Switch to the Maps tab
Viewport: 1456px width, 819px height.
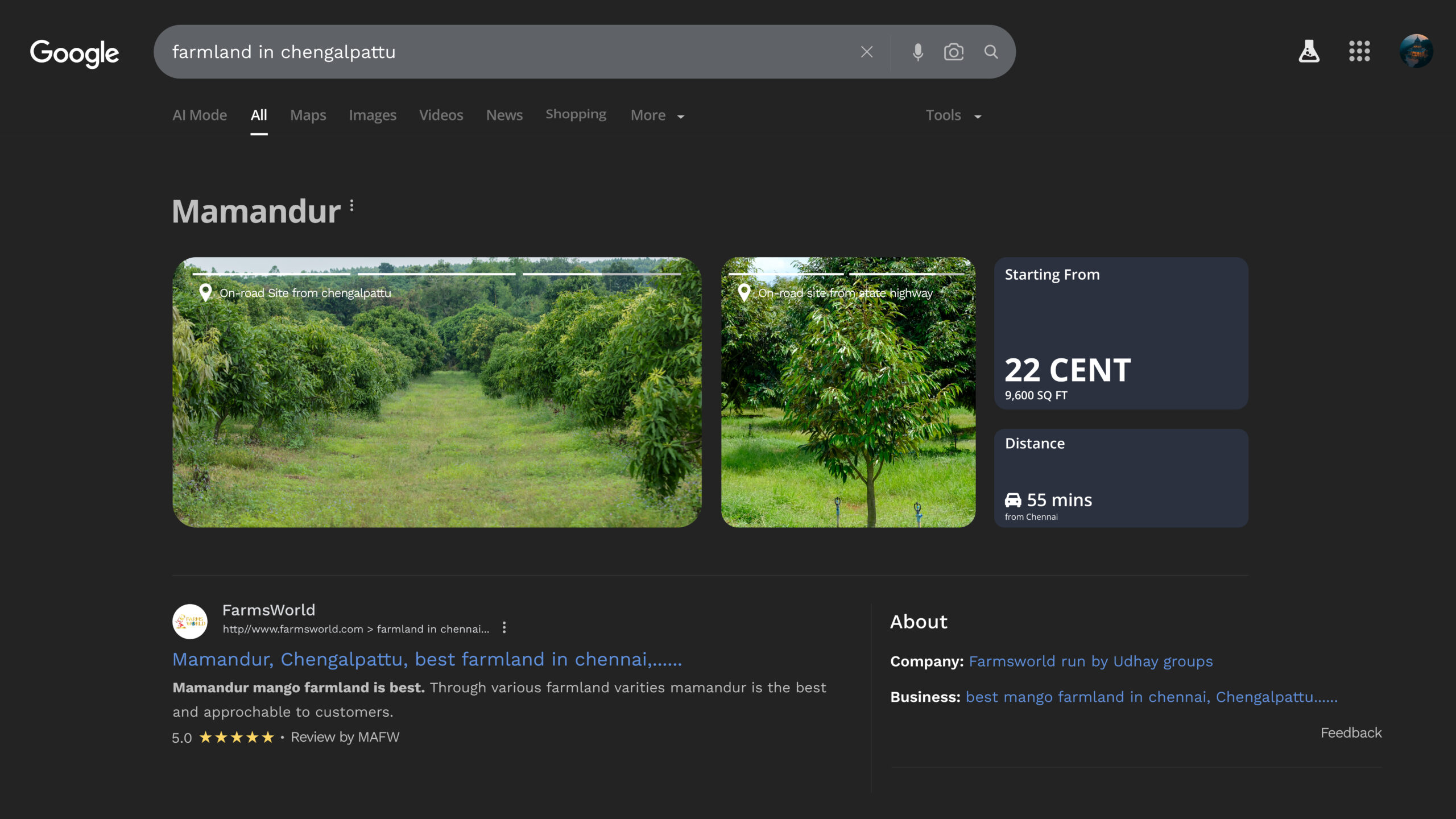tap(308, 115)
